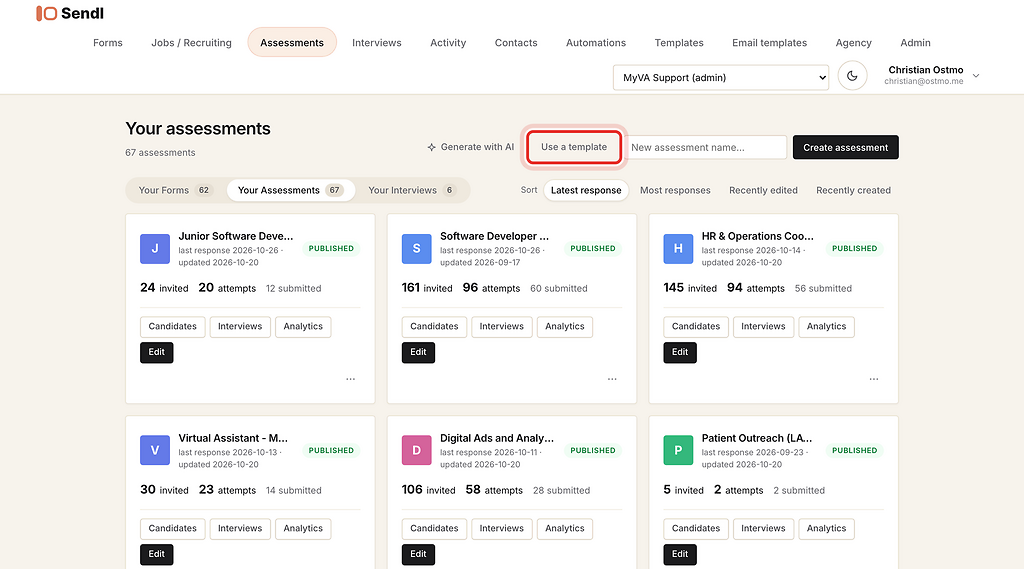
Task: Click PUBLISHED badge on Patient Outreach
Action: pyautogui.click(x=854, y=450)
